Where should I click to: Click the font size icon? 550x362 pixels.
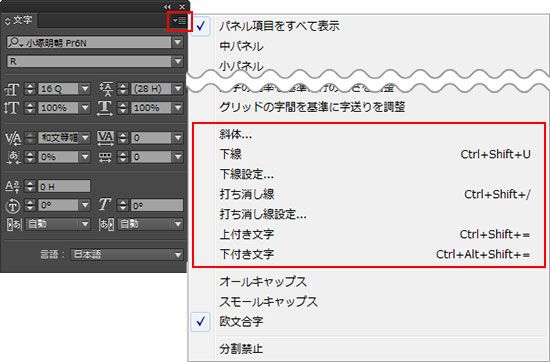click(12, 89)
